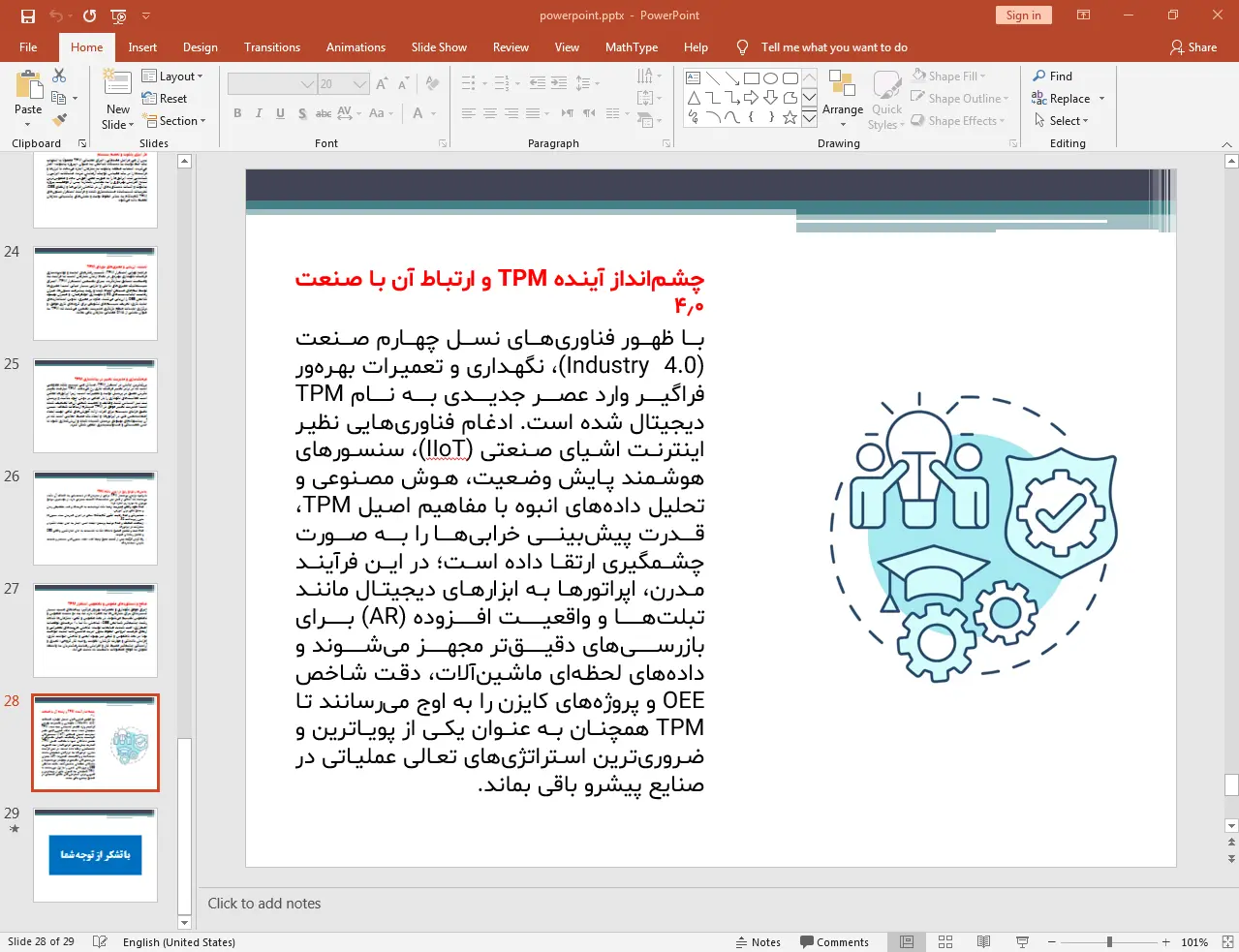
Task: Click the Ribbon Display Options icon
Action: click(x=1084, y=15)
